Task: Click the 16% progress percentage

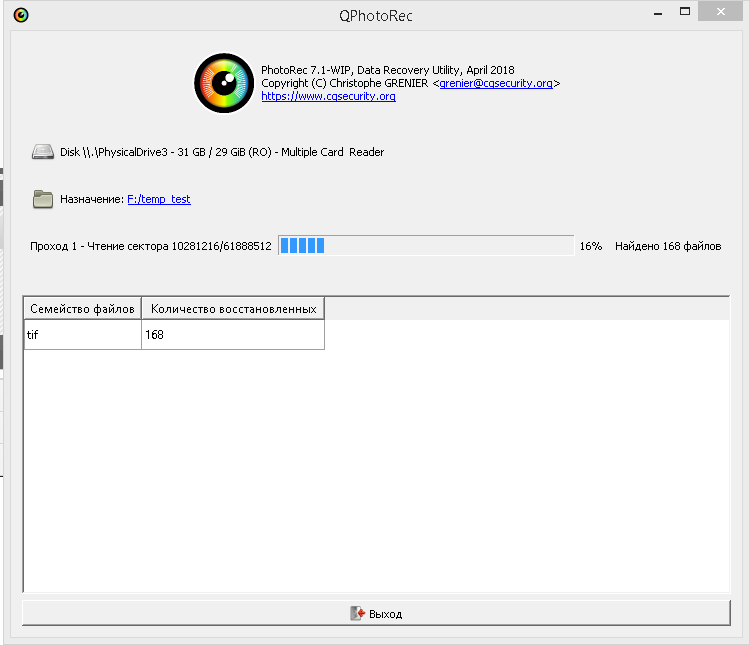Action: [x=591, y=246]
